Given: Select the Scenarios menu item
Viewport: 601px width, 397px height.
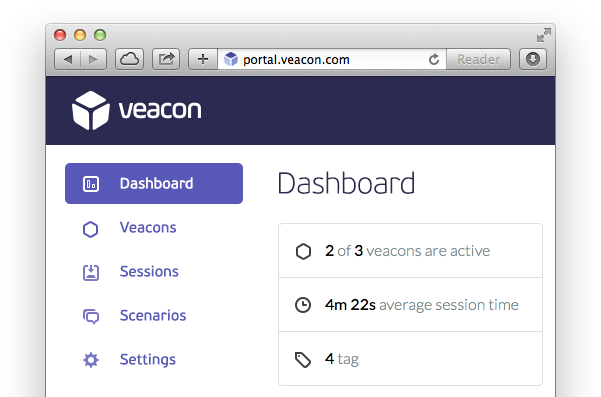Looking at the screenshot, I should (x=153, y=315).
